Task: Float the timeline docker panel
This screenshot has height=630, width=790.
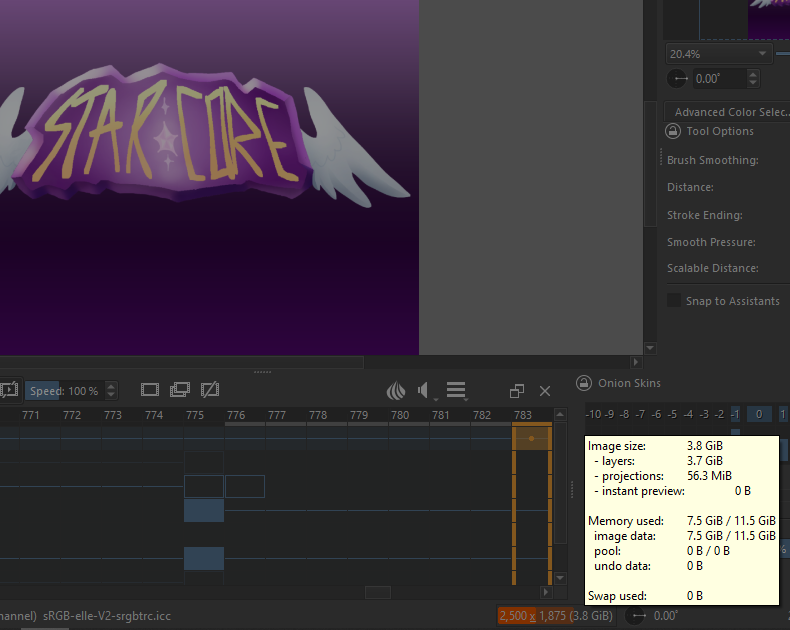Action: point(517,391)
